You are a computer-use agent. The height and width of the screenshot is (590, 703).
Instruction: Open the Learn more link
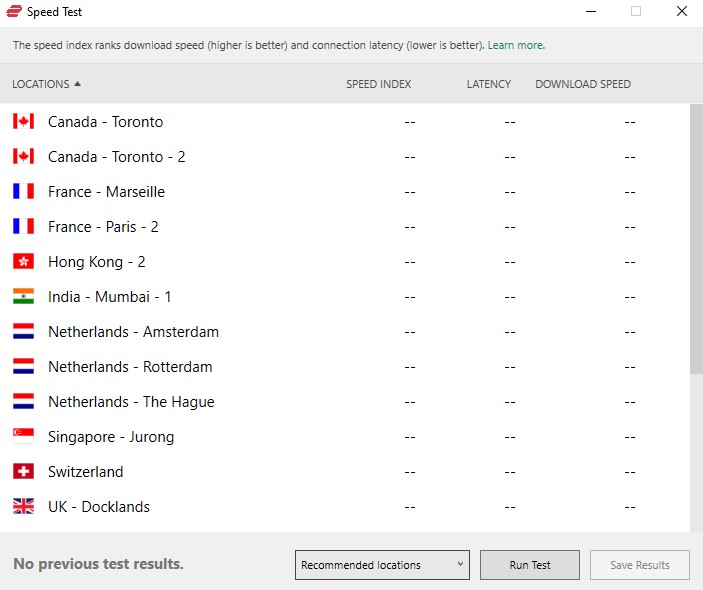pyautogui.click(x=516, y=45)
